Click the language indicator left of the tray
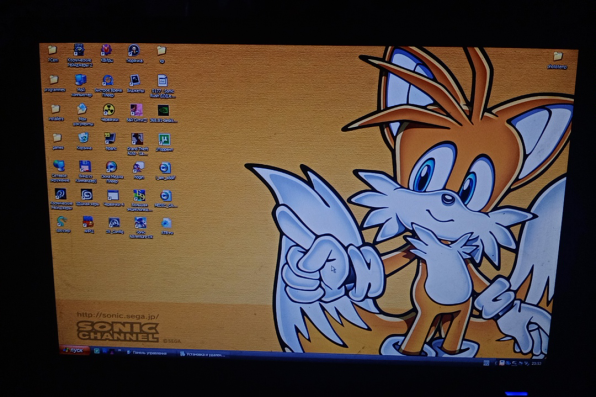Viewport: 596px width, 397px height. coord(486,364)
